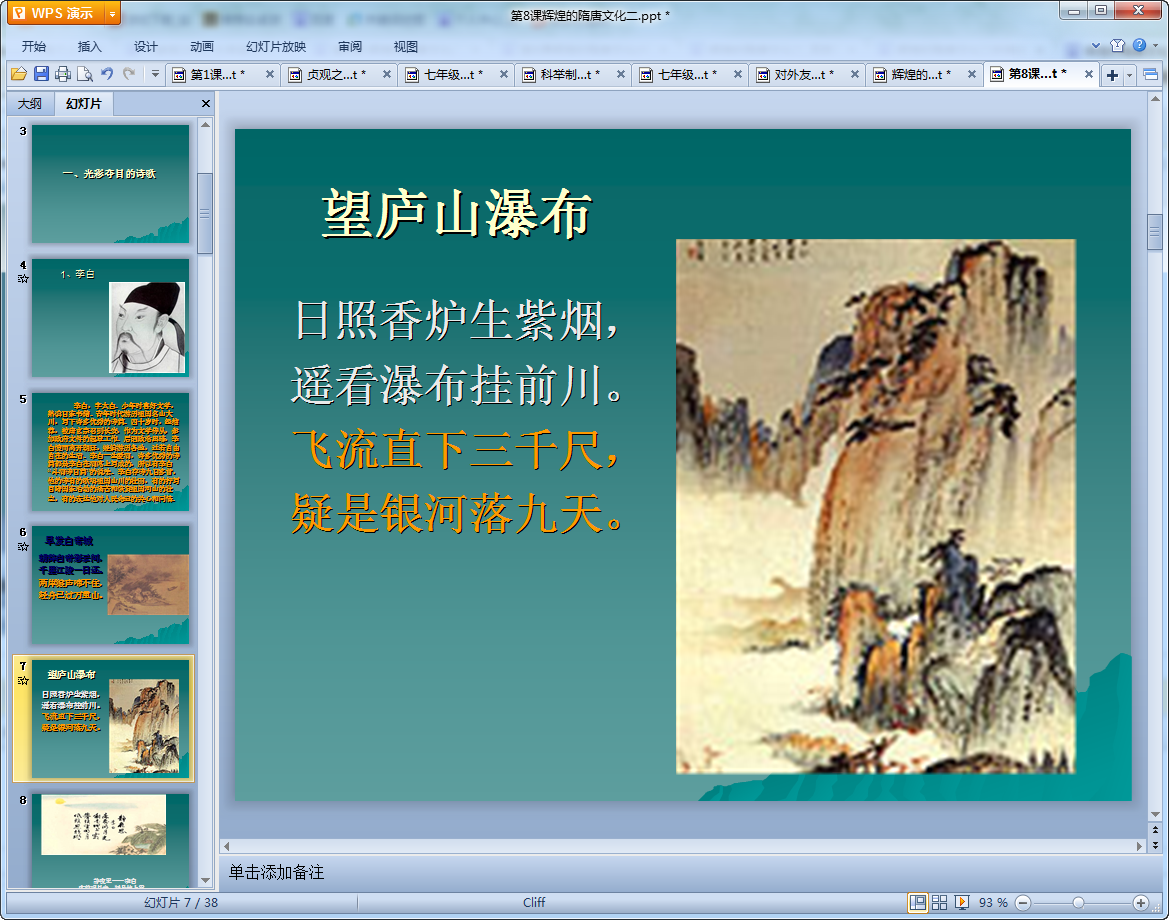The width and height of the screenshot is (1169, 920).
Task: Close the 科举制...t document tab
Action: (x=621, y=74)
